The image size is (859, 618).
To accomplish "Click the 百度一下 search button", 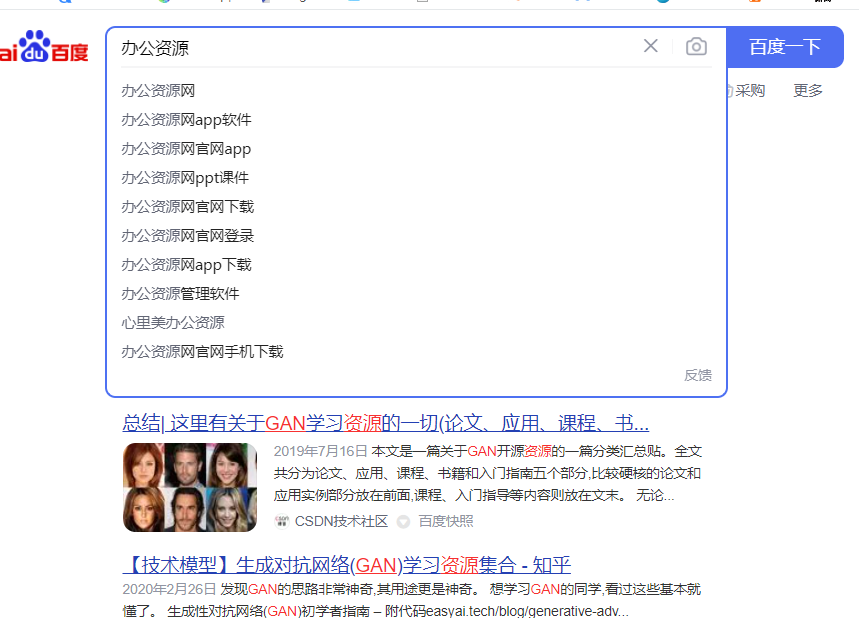I will pyautogui.click(x=784, y=47).
